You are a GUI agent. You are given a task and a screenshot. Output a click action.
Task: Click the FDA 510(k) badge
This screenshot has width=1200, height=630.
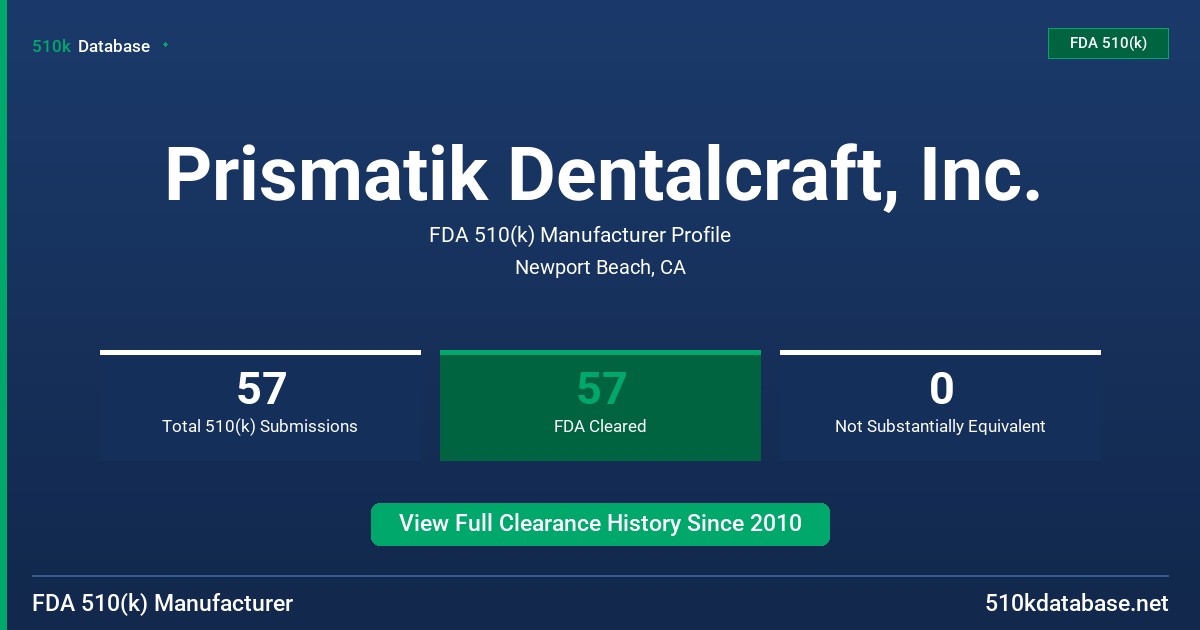tap(1108, 43)
